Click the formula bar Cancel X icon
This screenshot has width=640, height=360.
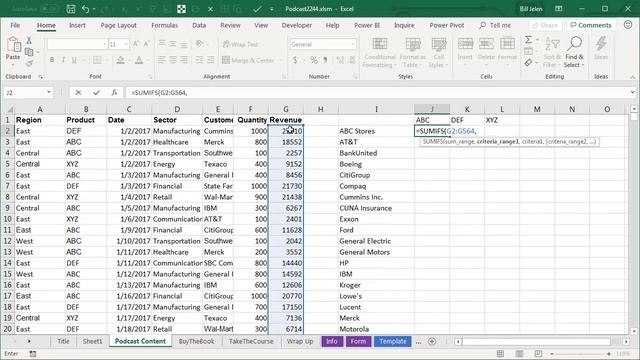tap(78, 93)
